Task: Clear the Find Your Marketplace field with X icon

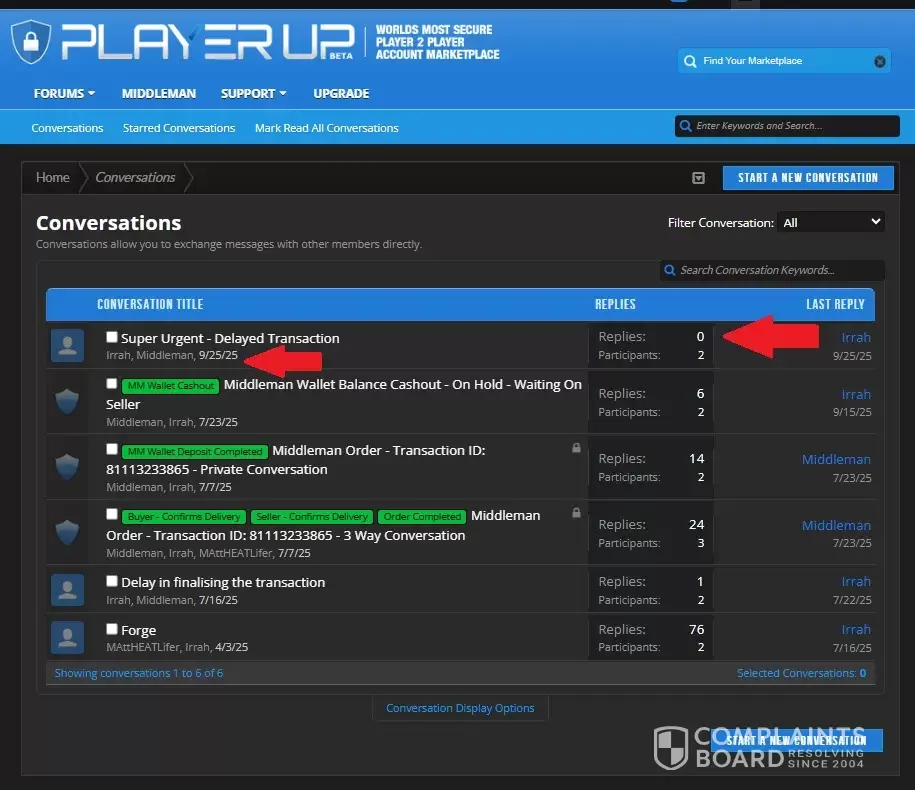Action: point(880,61)
